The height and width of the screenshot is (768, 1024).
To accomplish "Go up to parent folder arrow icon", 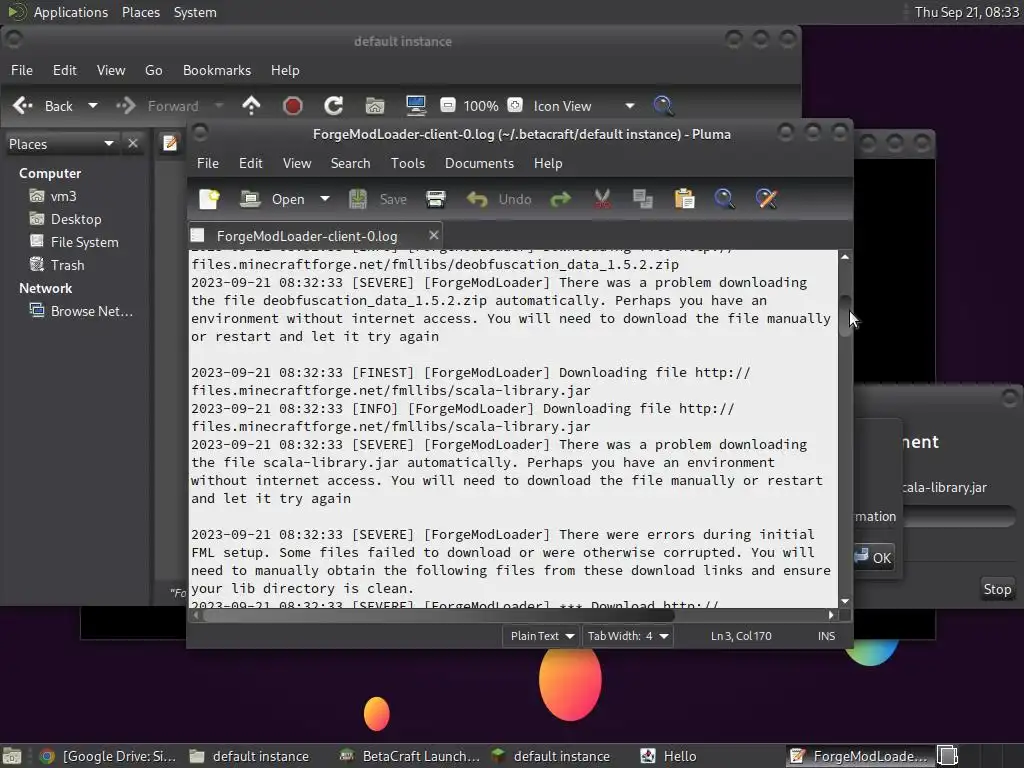I will pos(251,106).
